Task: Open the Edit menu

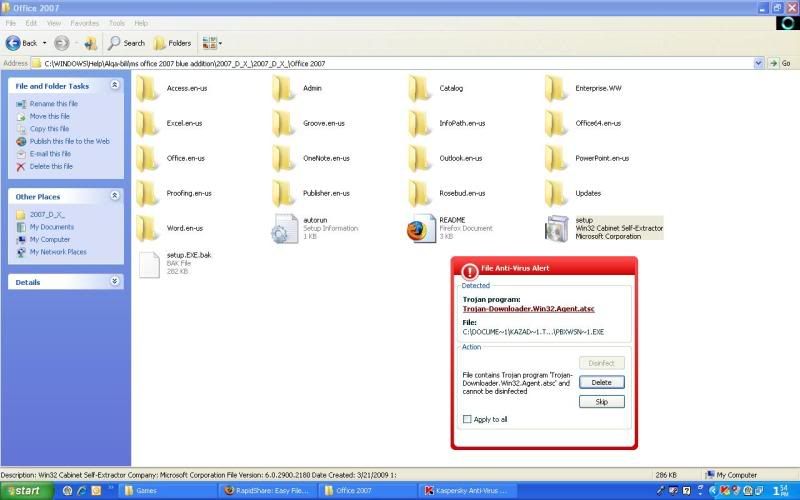Action: [x=31, y=23]
